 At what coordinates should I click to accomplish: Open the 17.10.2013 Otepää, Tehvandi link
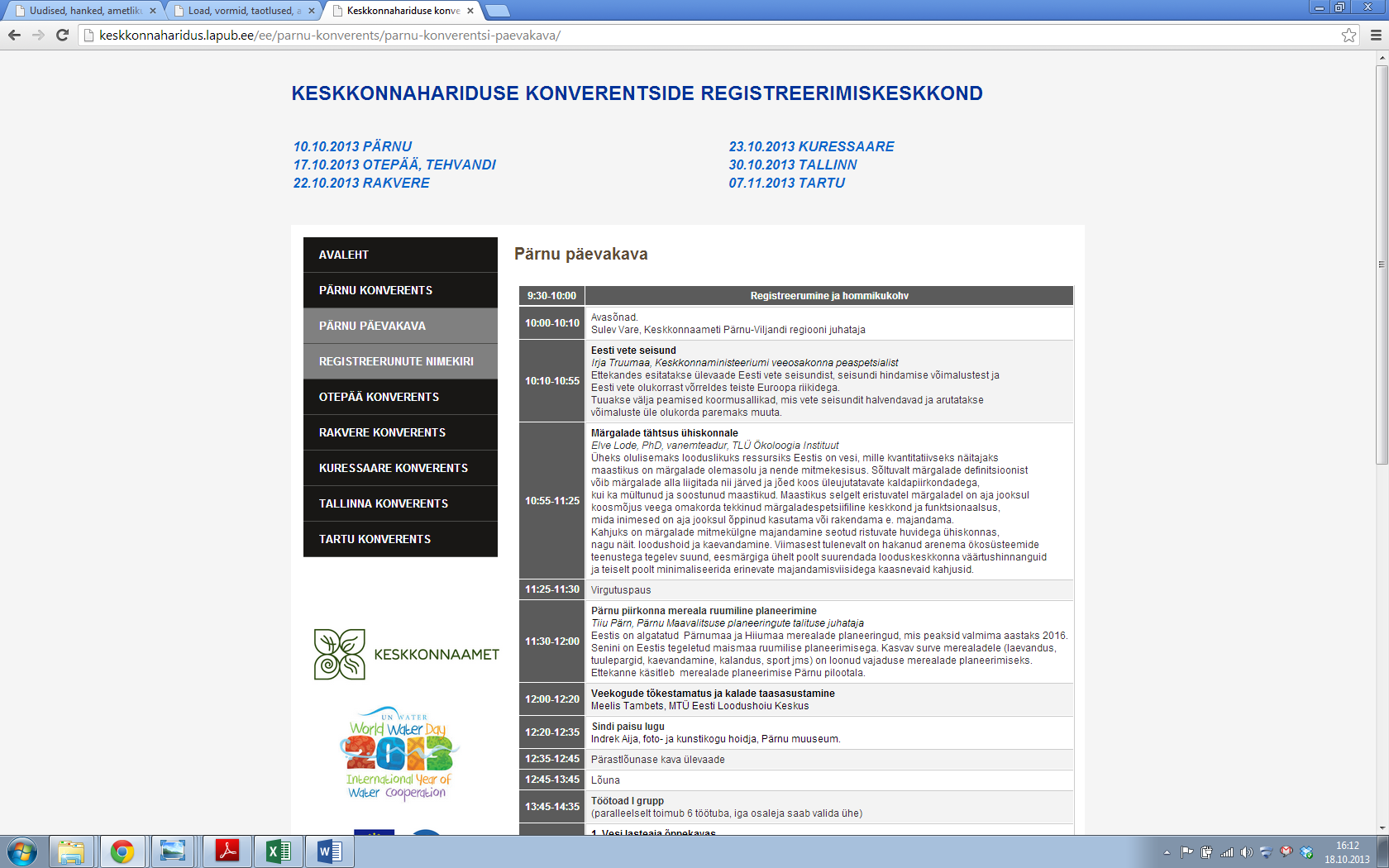(x=394, y=165)
